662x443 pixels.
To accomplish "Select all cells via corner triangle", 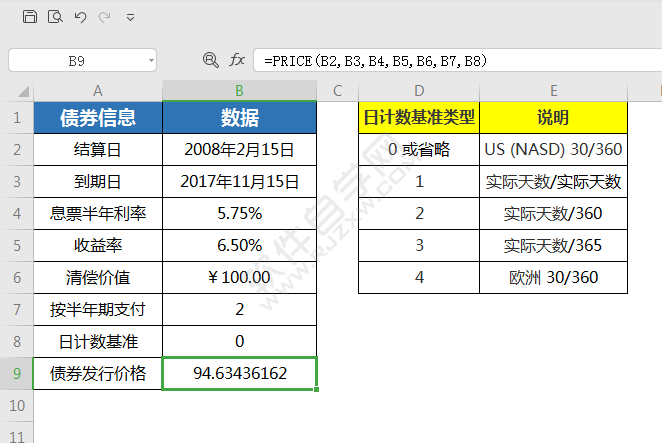I will [x=23, y=91].
